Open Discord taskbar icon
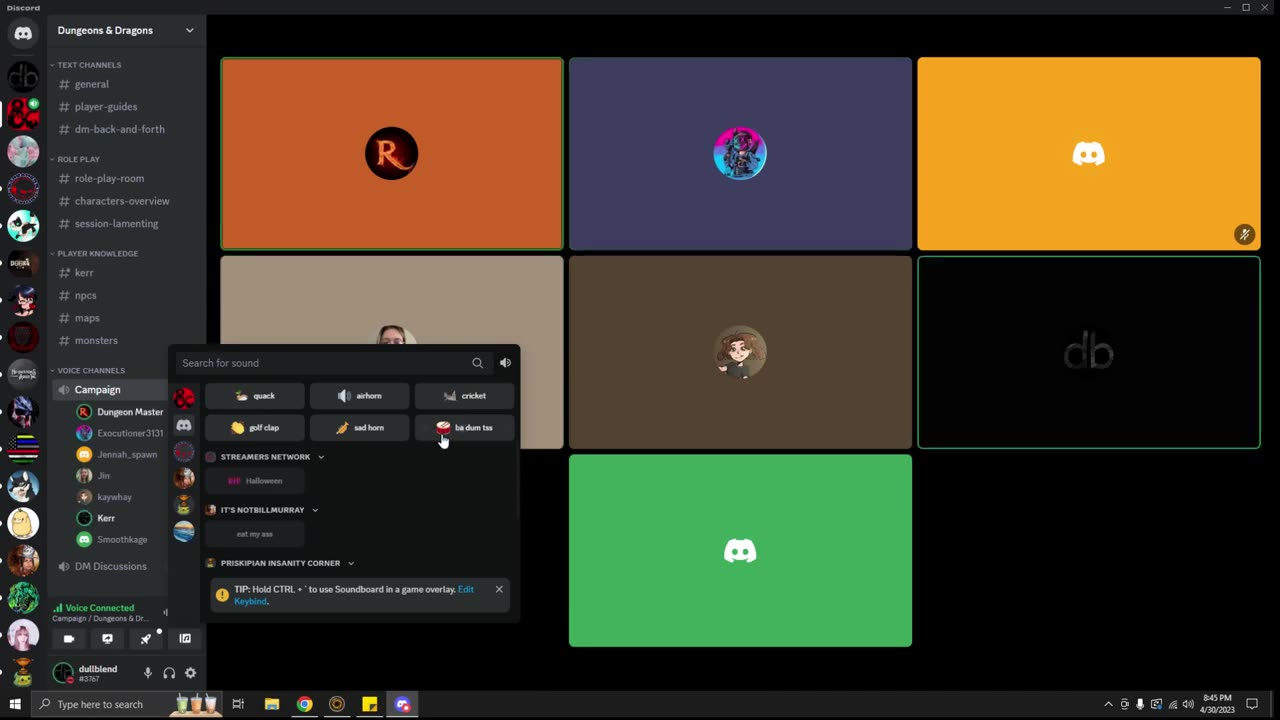This screenshot has height=720, width=1280. coord(402,704)
